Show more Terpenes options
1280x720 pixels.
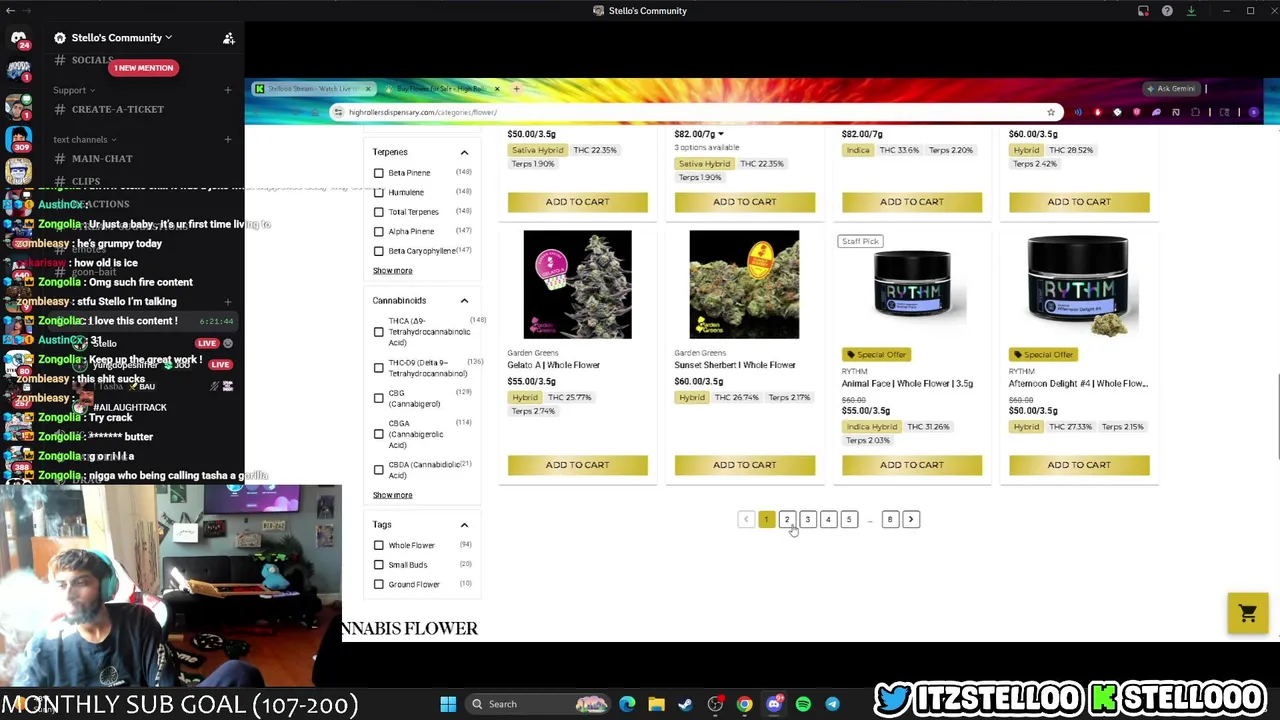392,271
